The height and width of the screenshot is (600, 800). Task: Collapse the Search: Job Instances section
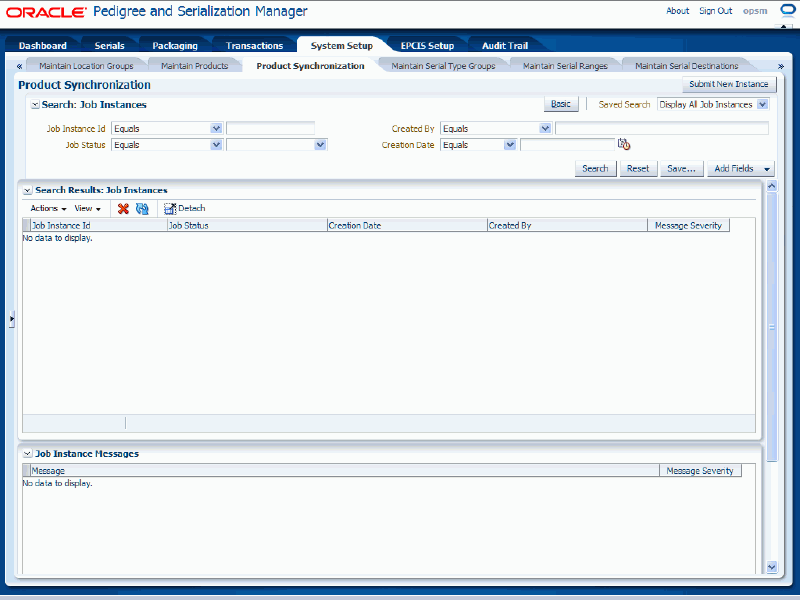pos(35,105)
